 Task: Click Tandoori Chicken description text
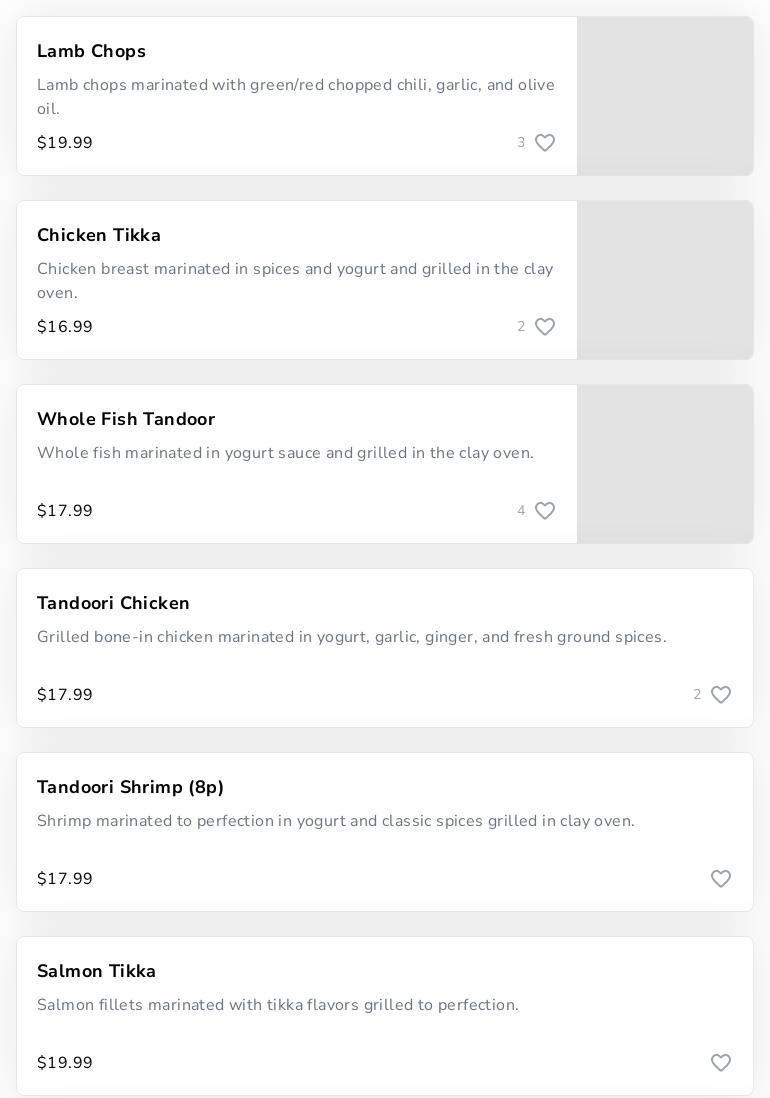click(x=351, y=637)
